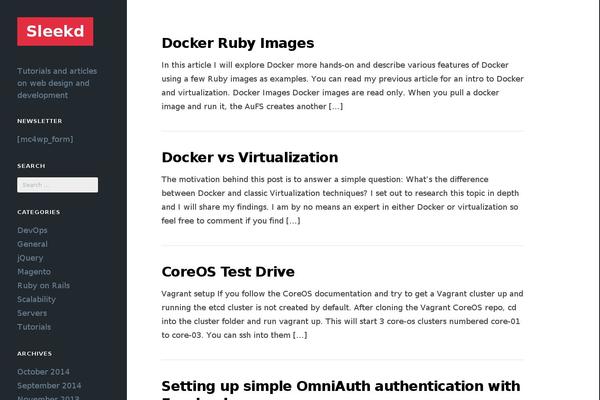Select the Tutorials category

pos(34,327)
